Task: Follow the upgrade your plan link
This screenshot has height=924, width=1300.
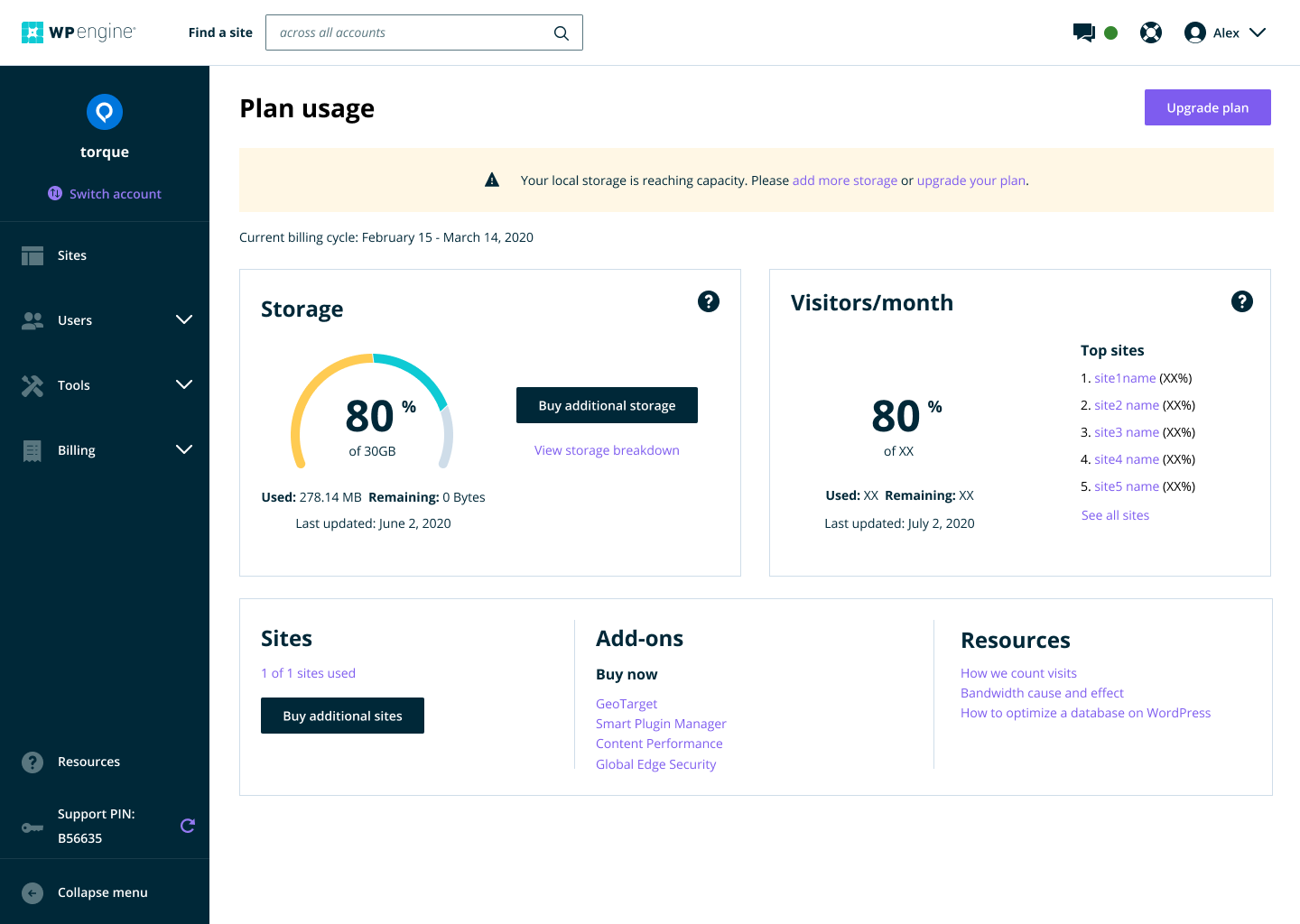Action: coord(971,180)
